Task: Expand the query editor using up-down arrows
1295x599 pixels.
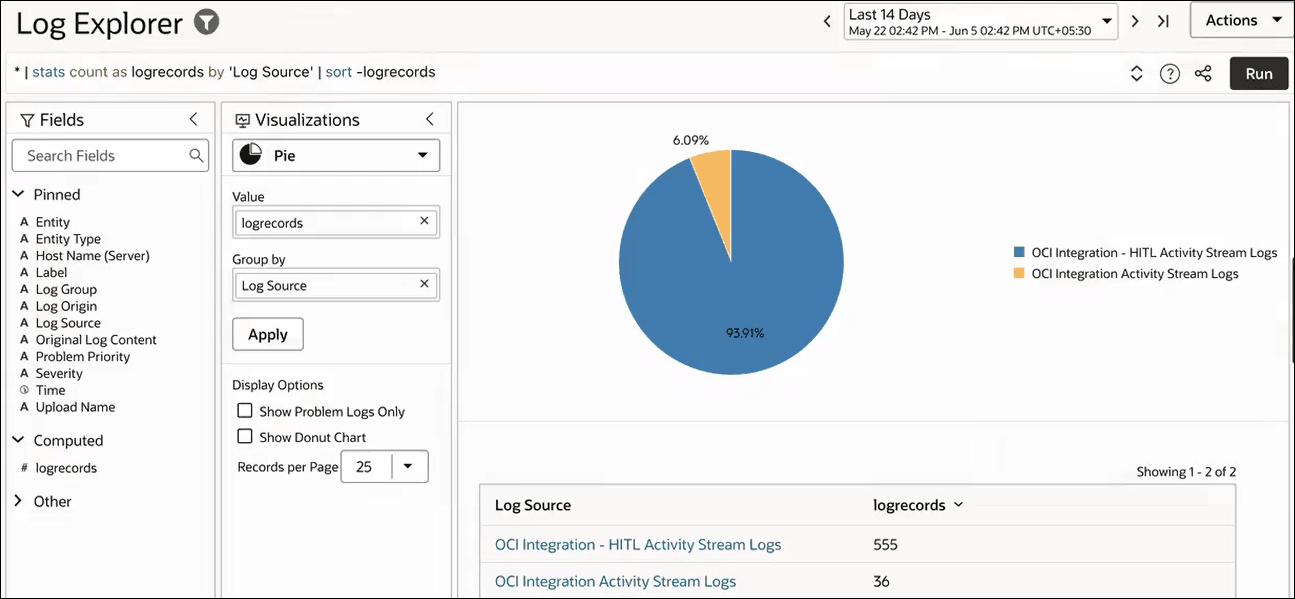Action: click(1136, 74)
